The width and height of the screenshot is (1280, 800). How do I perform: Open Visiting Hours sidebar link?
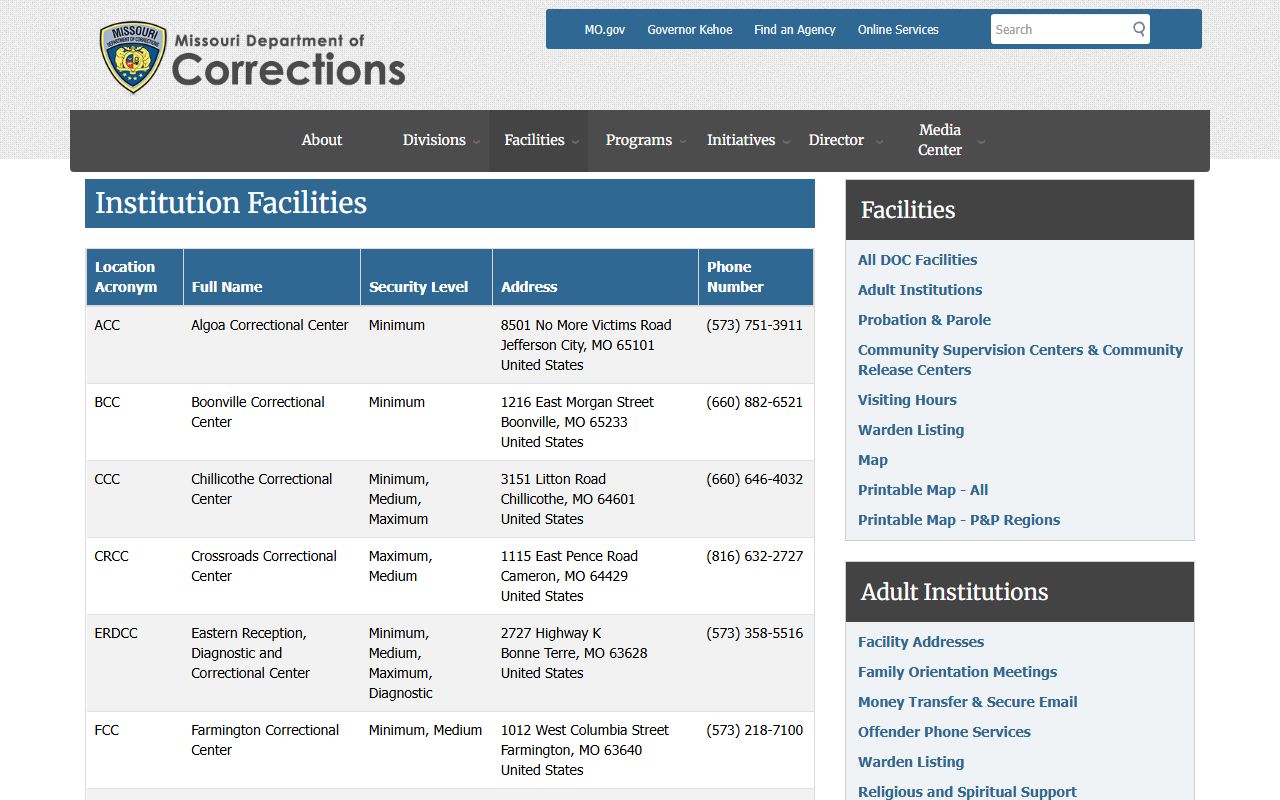pos(907,400)
